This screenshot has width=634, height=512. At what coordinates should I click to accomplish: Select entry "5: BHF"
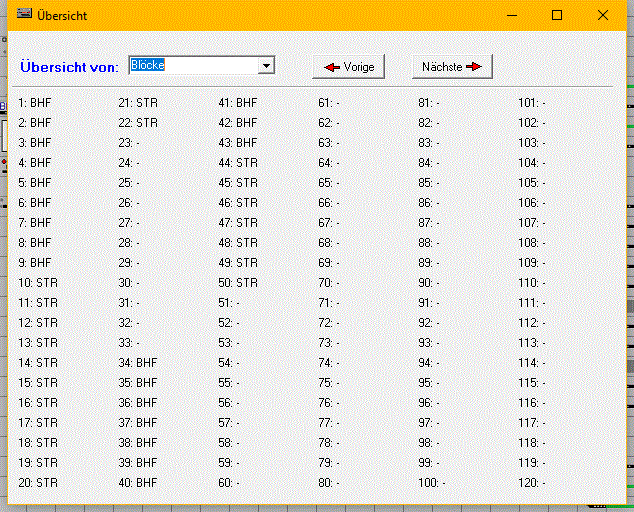(34, 183)
